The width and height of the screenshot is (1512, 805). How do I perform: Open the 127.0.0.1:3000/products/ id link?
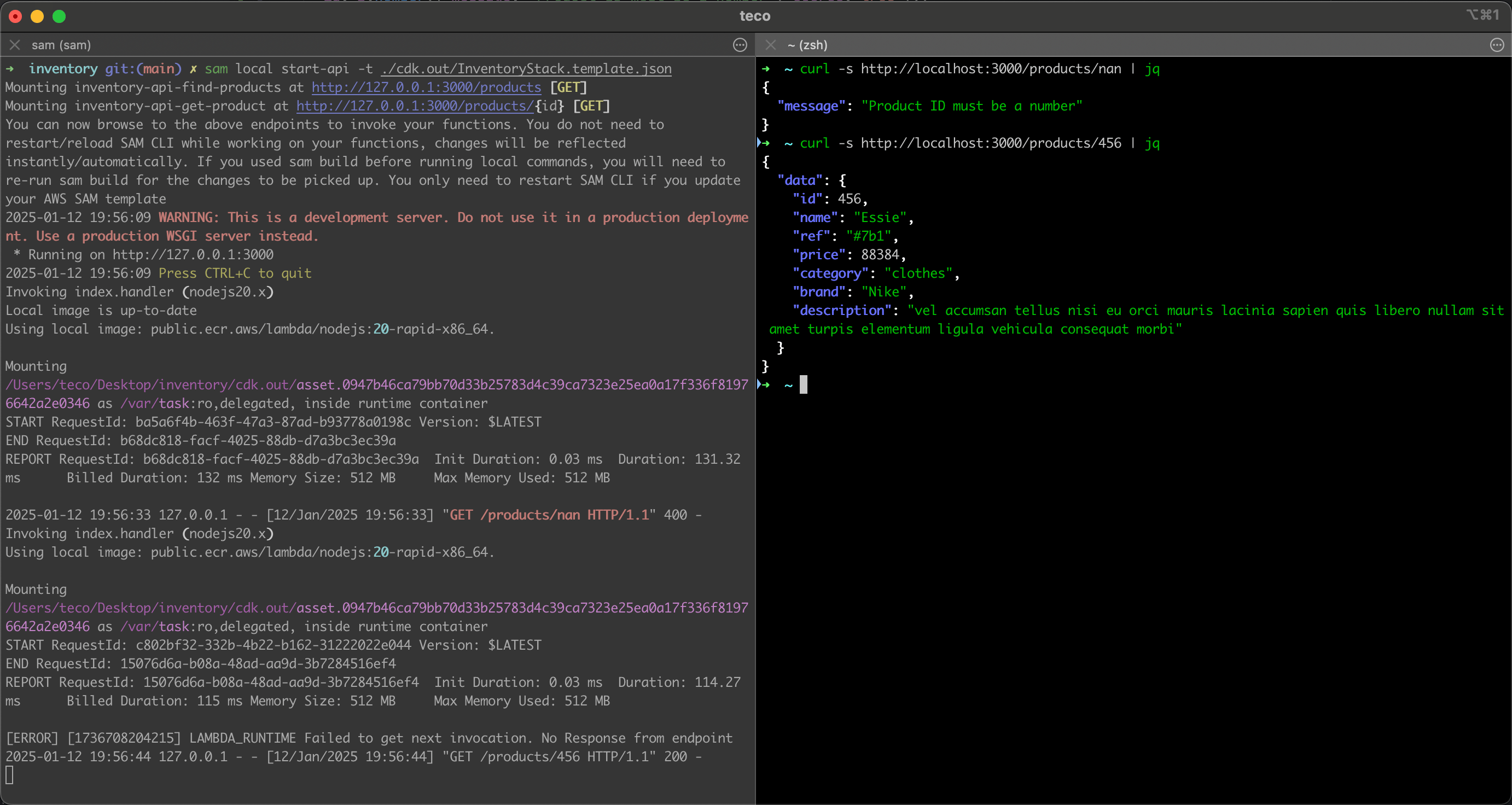coord(415,106)
